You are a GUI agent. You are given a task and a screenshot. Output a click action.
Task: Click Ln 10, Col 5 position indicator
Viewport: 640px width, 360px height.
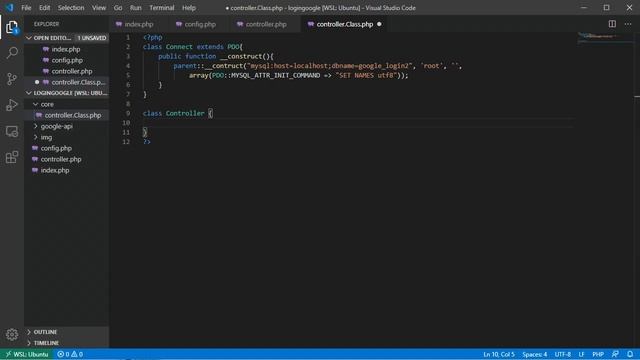point(499,354)
